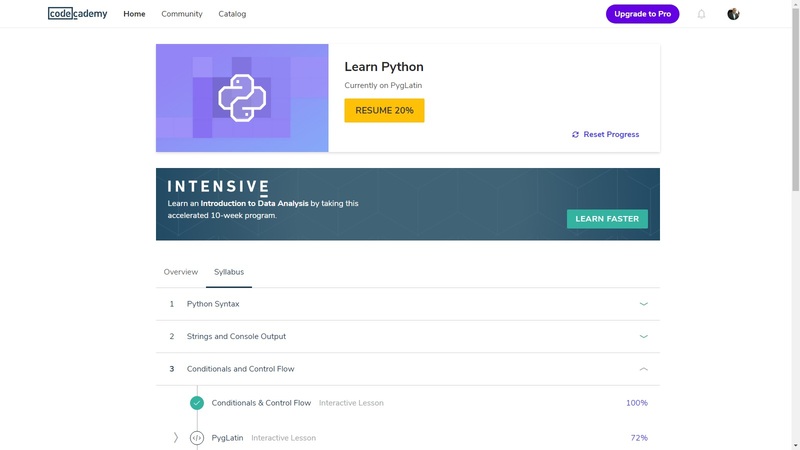Viewport: 800px width, 450px height.
Task: Open the notifications bell
Action: [701, 14]
